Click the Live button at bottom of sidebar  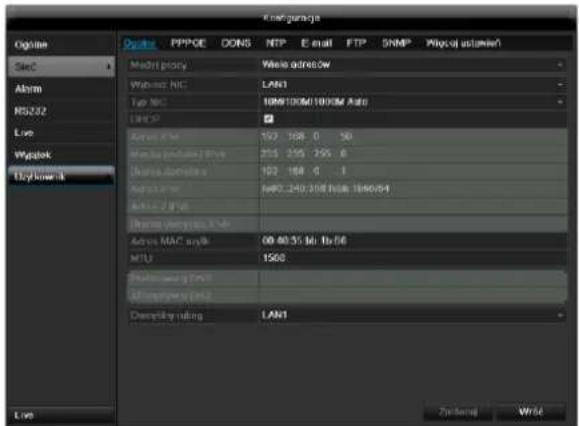(x=61, y=415)
